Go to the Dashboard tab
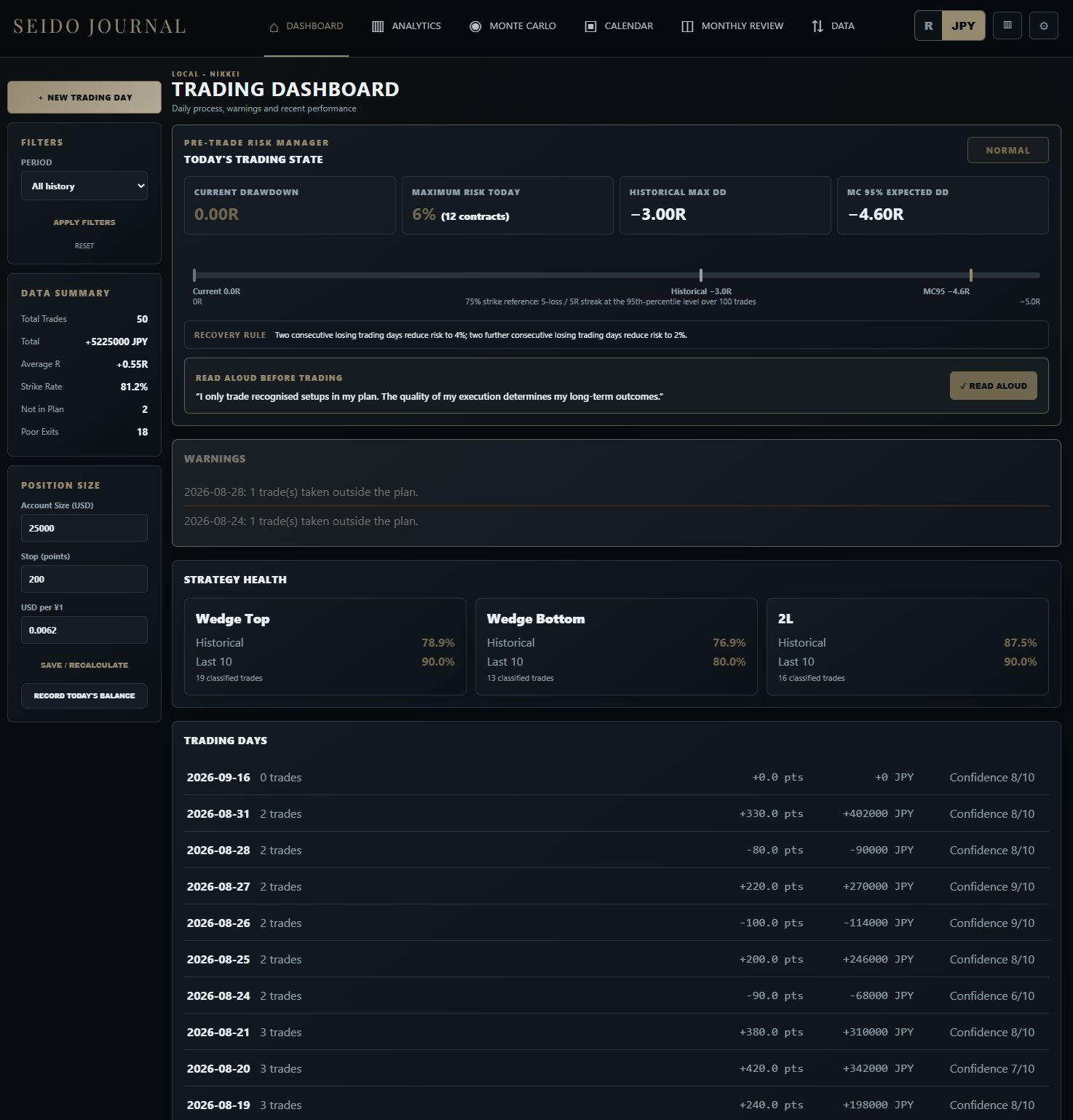 (306, 26)
